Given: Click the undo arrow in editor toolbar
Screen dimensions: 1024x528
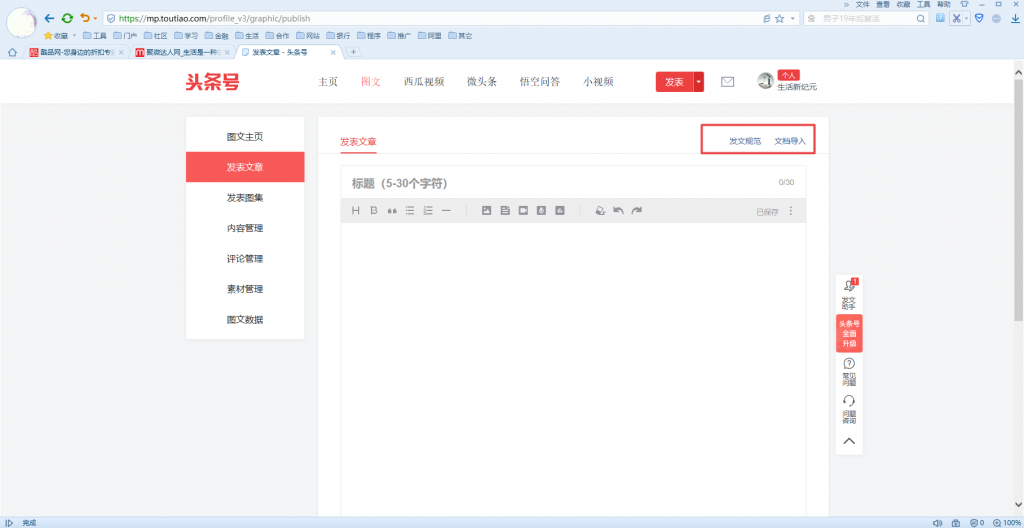Looking at the screenshot, I should pos(618,211).
